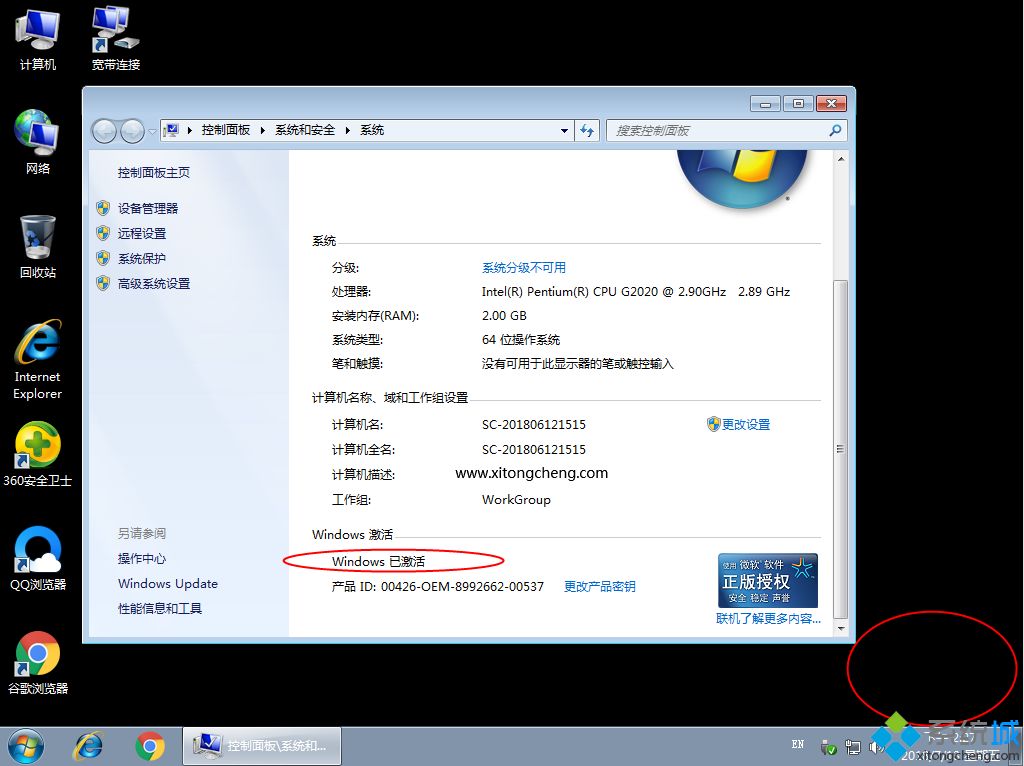
Task: Click the 正版授权 genuine Windows logo
Action: point(768,578)
